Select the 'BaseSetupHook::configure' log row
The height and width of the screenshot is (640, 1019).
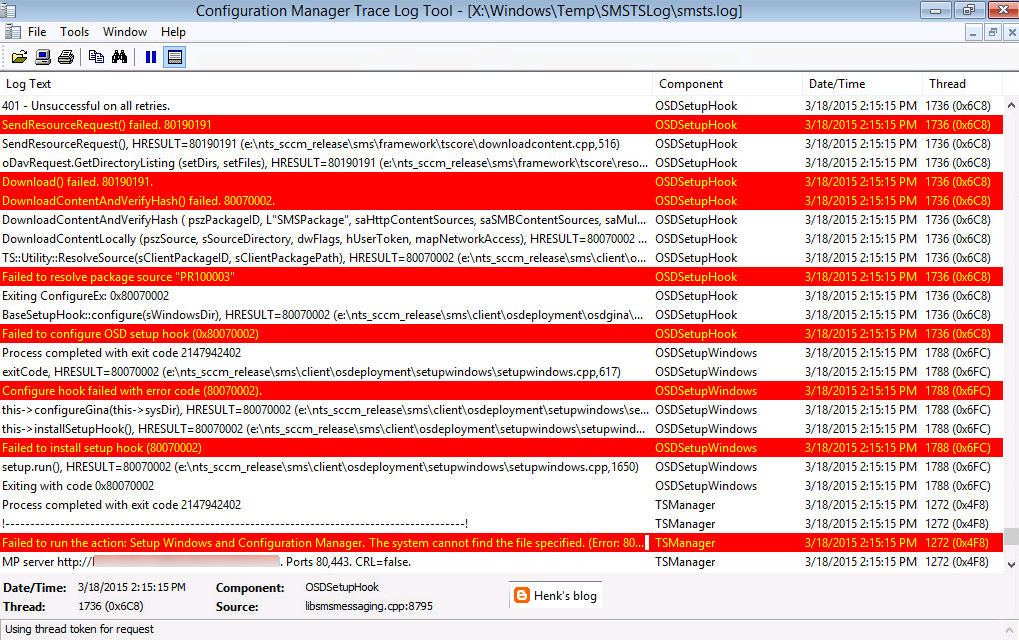click(501, 315)
